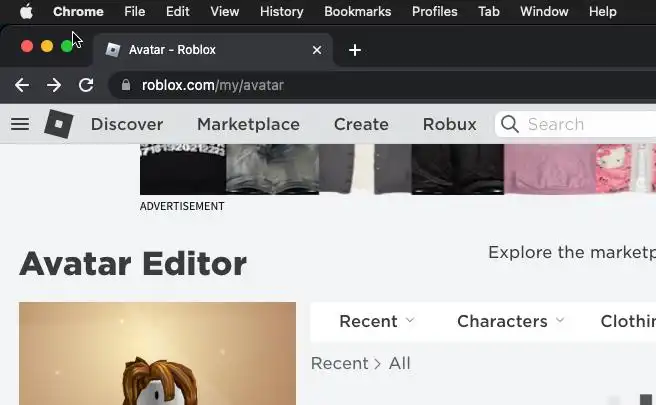Open the View menu
This screenshot has height=405, width=656.
pyautogui.click(x=225, y=12)
